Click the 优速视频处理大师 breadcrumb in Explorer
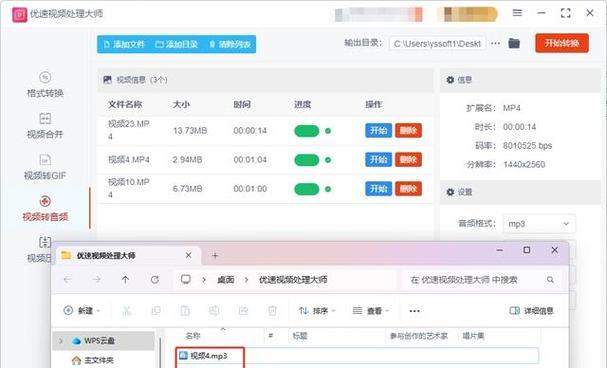Image resolution: width=607 pixels, height=368 pixels. pos(293,279)
